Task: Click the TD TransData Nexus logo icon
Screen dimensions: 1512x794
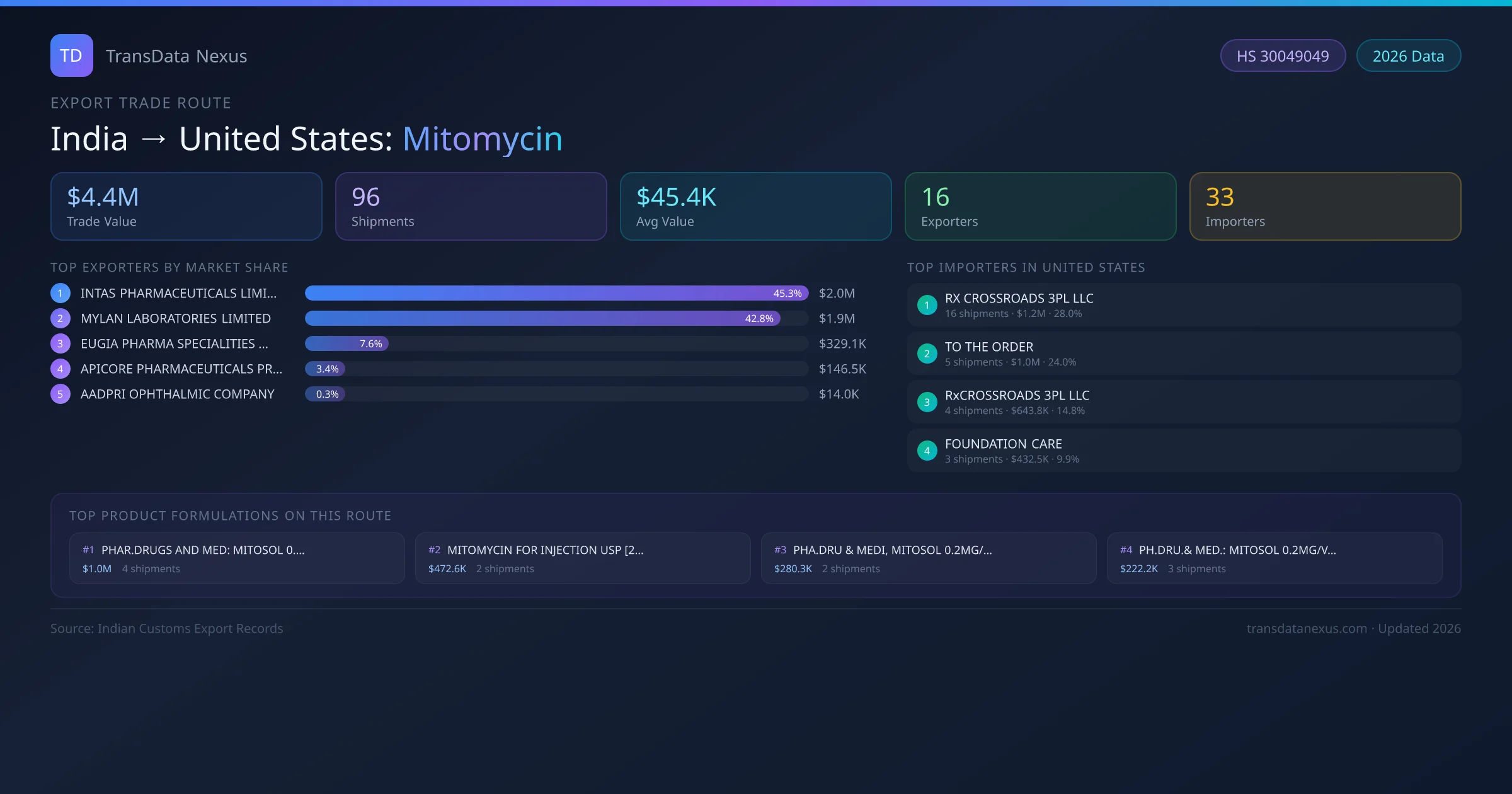Action: (x=71, y=55)
